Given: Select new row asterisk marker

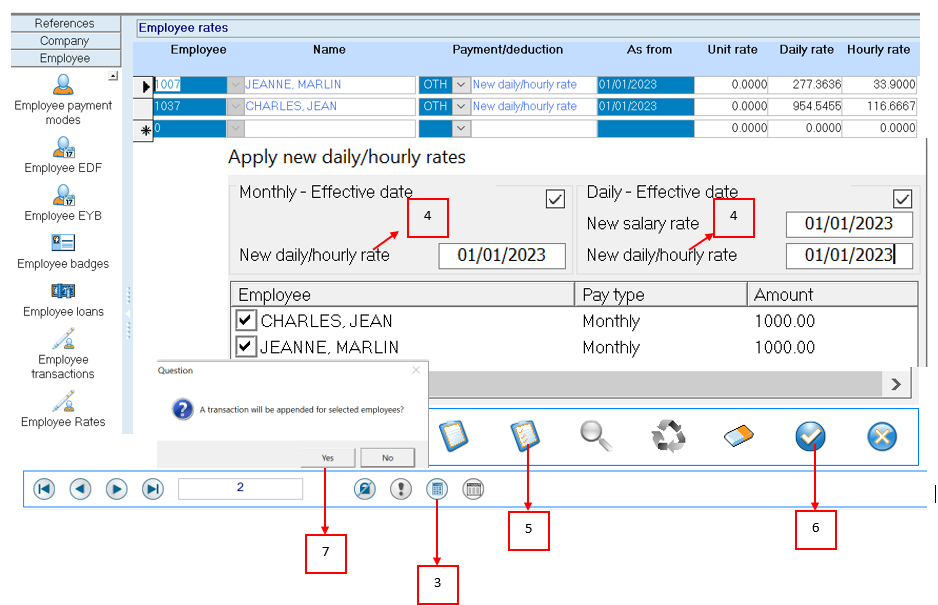Looking at the screenshot, I should click(x=144, y=130).
